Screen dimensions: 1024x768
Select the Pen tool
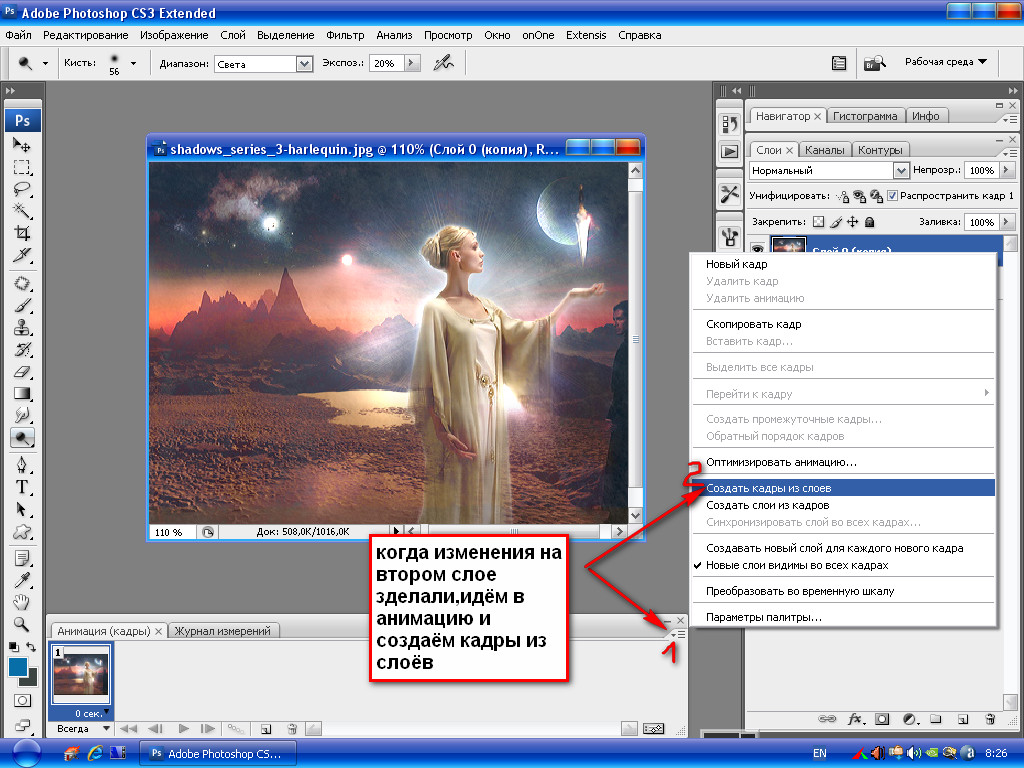(x=22, y=465)
